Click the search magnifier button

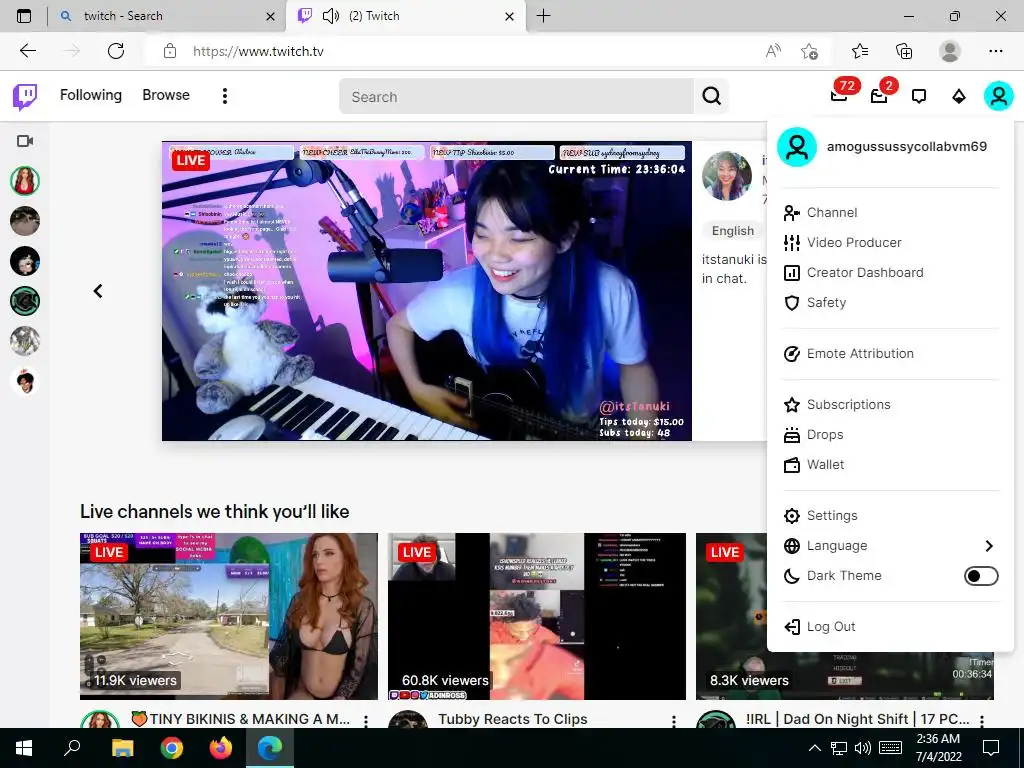[x=711, y=97]
